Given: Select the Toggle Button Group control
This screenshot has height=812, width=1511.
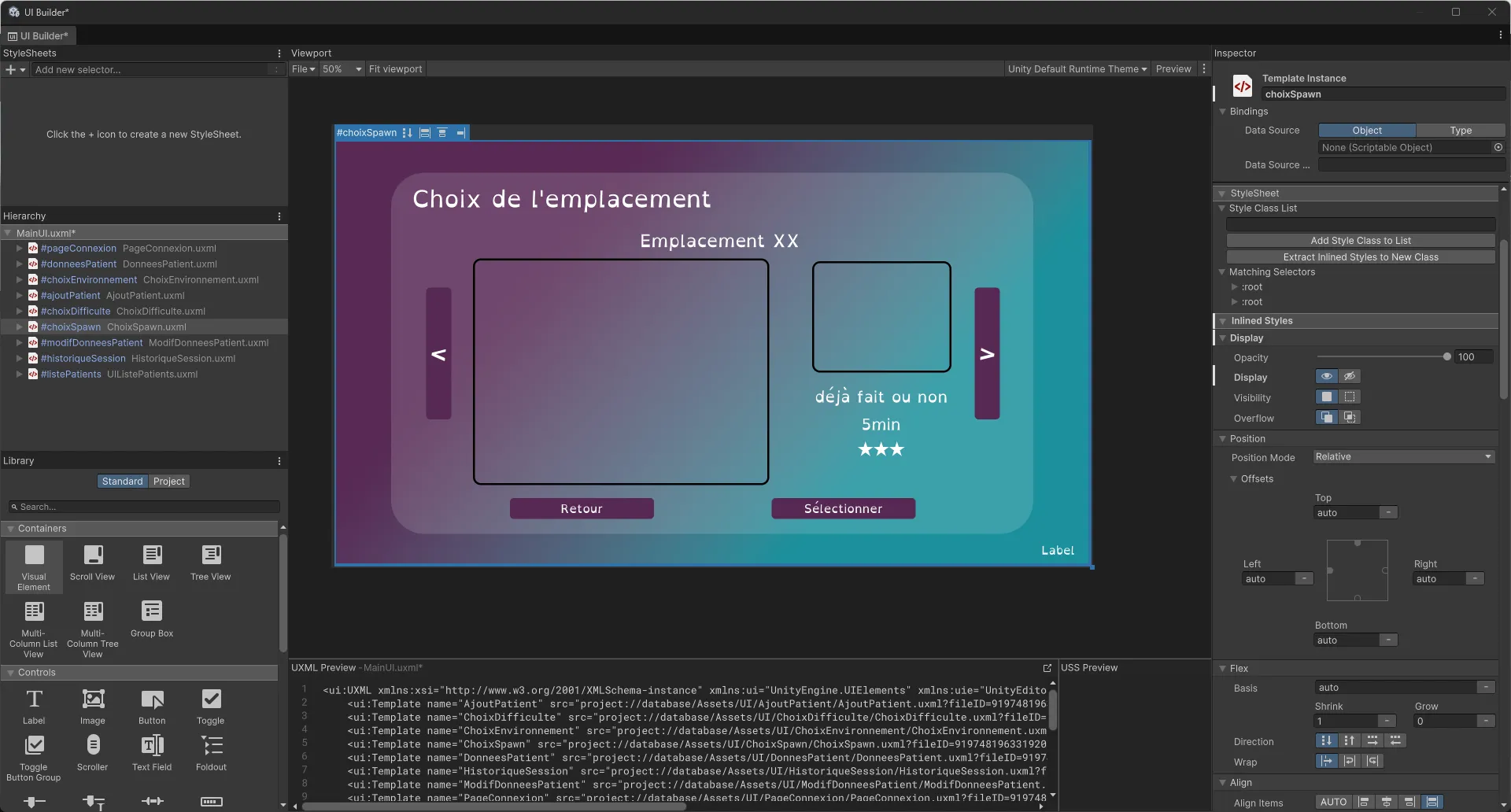Looking at the screenshot, I should (34, 758).
